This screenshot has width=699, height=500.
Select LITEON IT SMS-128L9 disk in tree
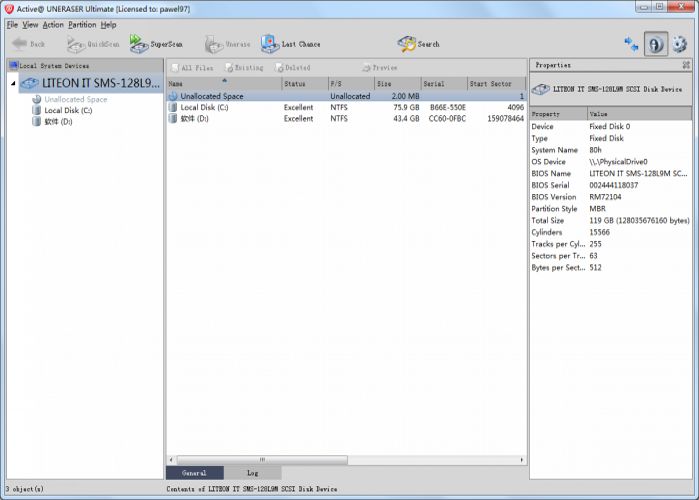pos(91,83)
